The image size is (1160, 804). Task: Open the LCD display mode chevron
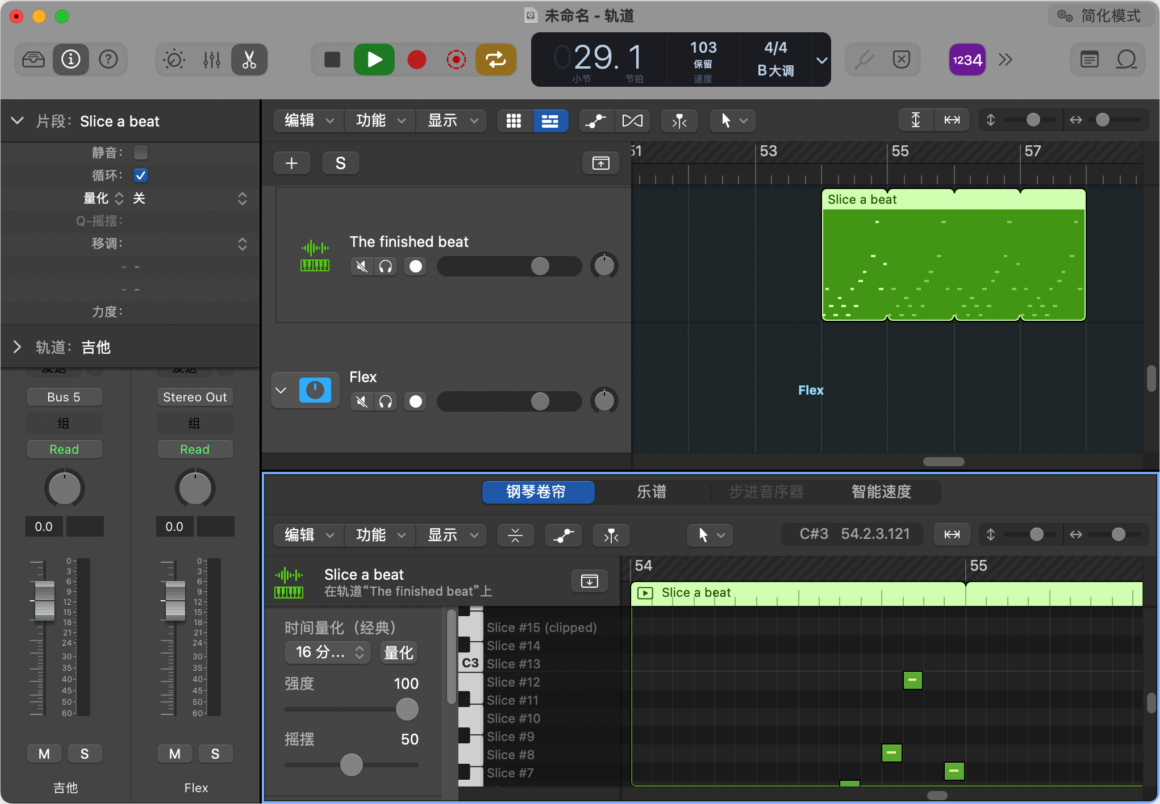[x=822, y=61]
